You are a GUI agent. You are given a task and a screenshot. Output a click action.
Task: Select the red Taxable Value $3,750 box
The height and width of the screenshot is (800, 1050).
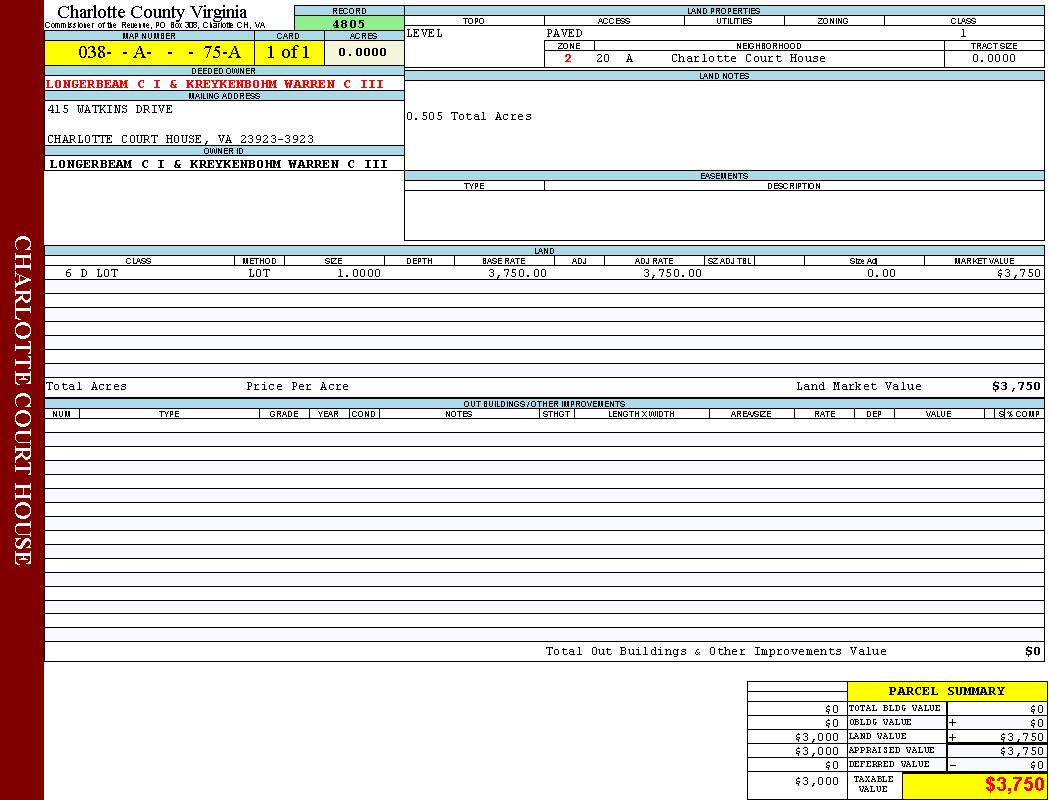974,785
